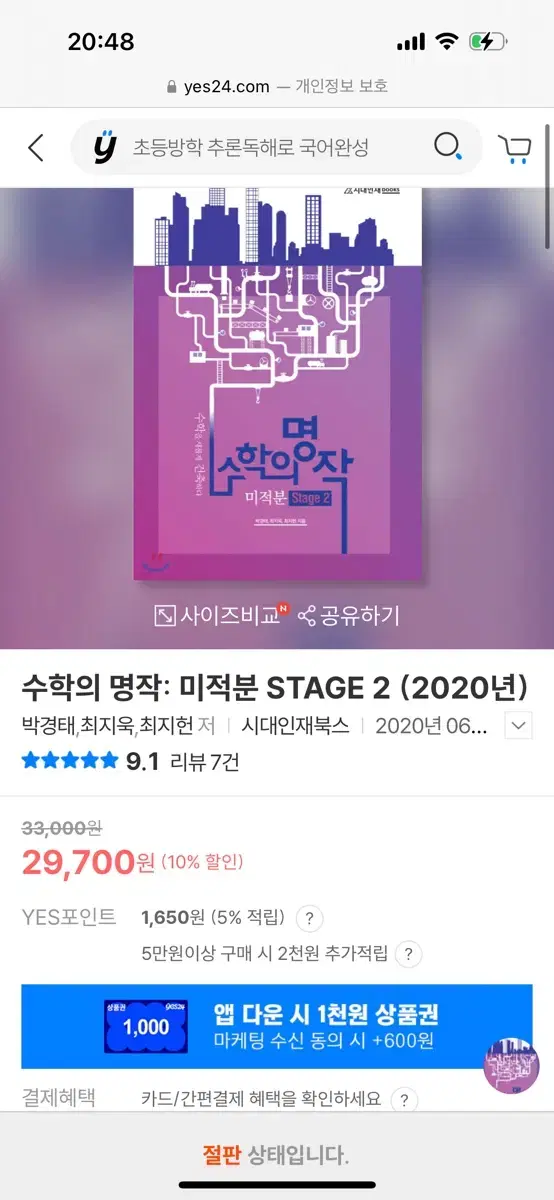Tap the search magnifier icon
The image size is (554, 1200).
click(x=448, y=148)
